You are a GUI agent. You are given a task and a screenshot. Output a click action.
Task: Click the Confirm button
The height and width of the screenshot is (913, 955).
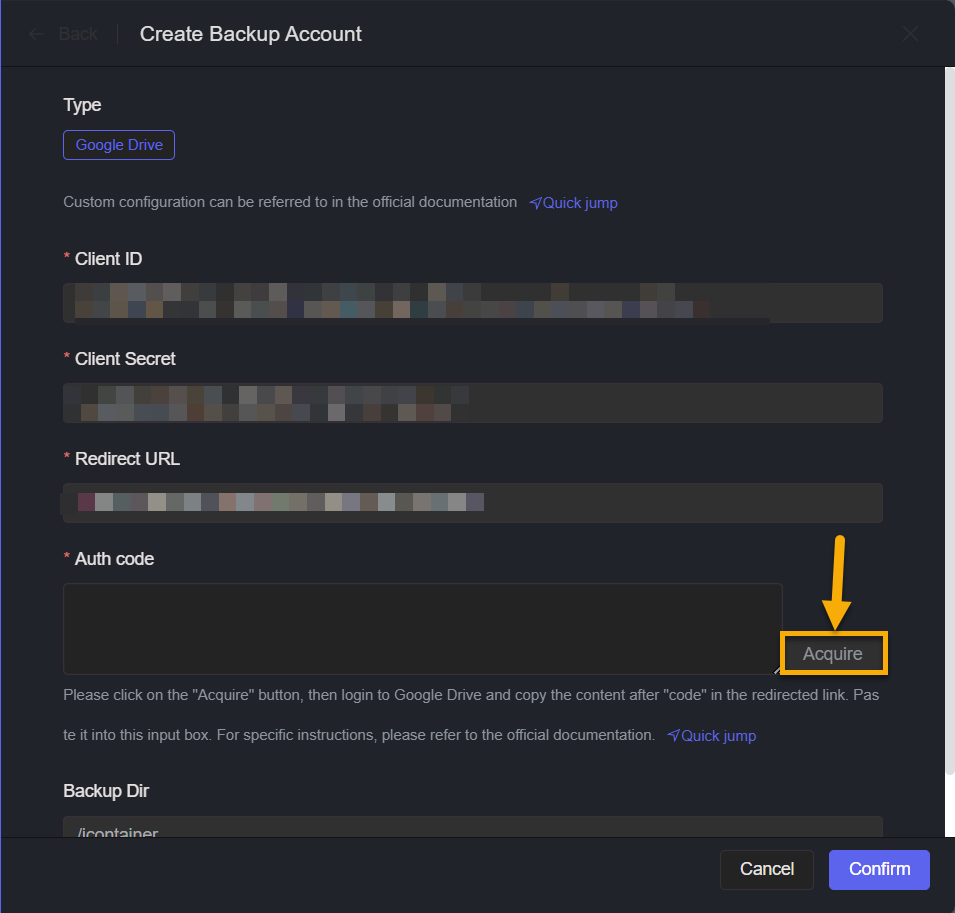879,869
